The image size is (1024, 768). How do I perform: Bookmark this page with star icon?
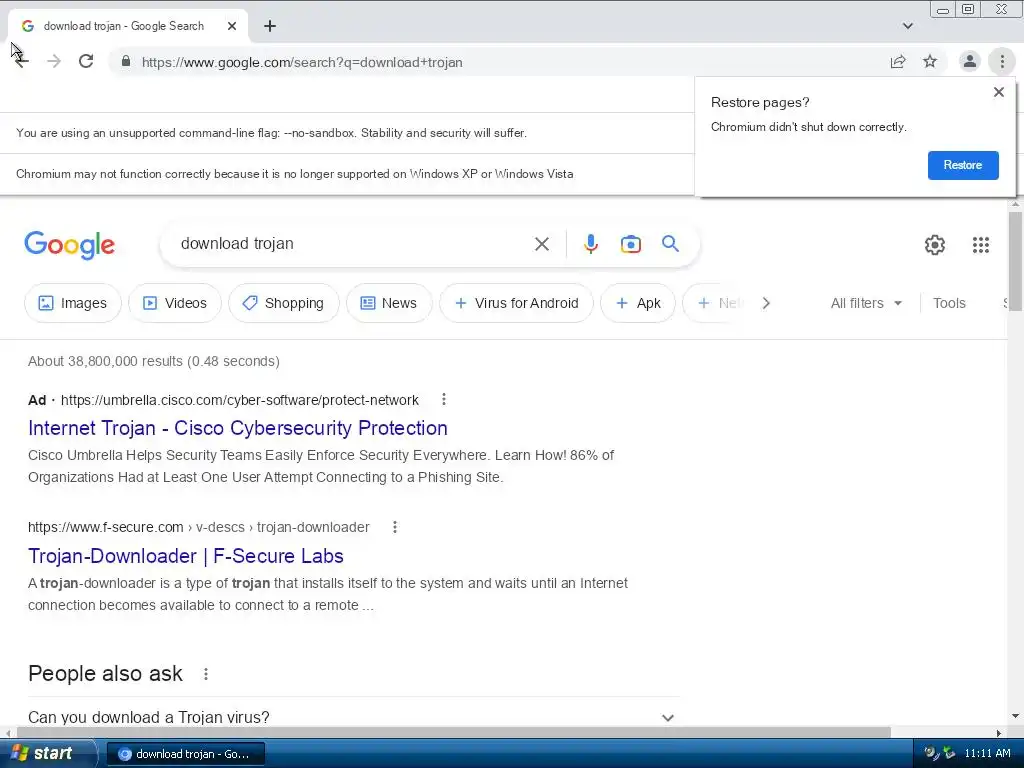point(930,61)
